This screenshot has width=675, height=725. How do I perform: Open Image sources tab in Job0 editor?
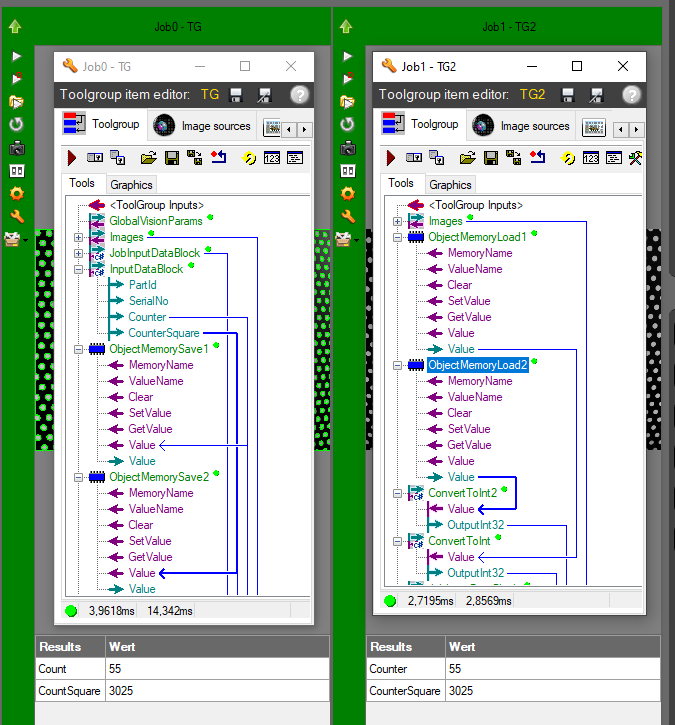coord(202,126)
